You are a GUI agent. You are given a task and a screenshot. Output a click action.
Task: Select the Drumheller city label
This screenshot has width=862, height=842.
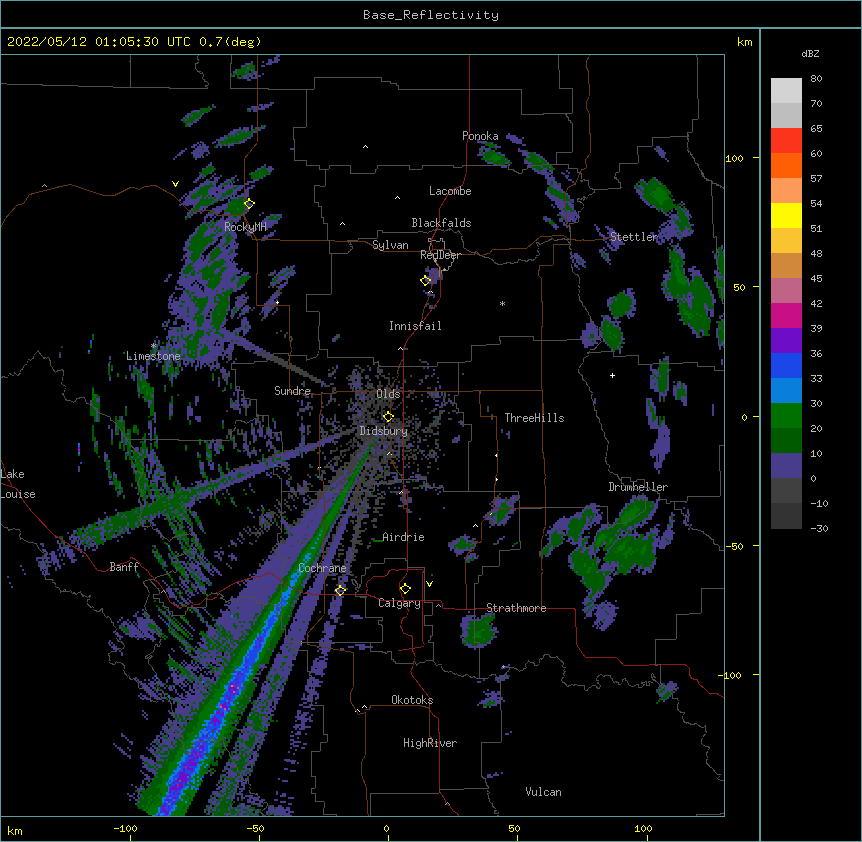[638, 487]
